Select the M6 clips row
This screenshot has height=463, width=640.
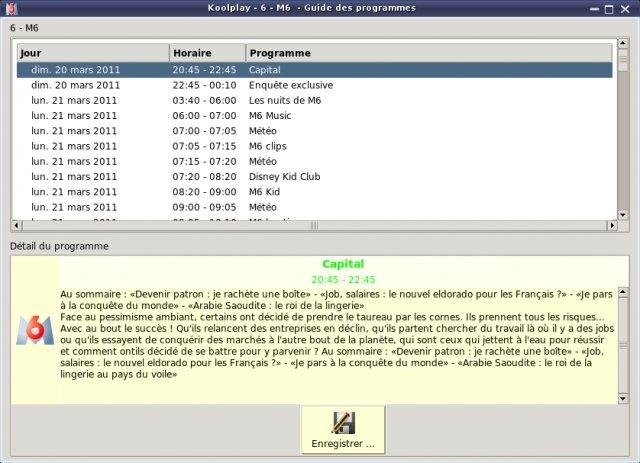click(315, 146)
